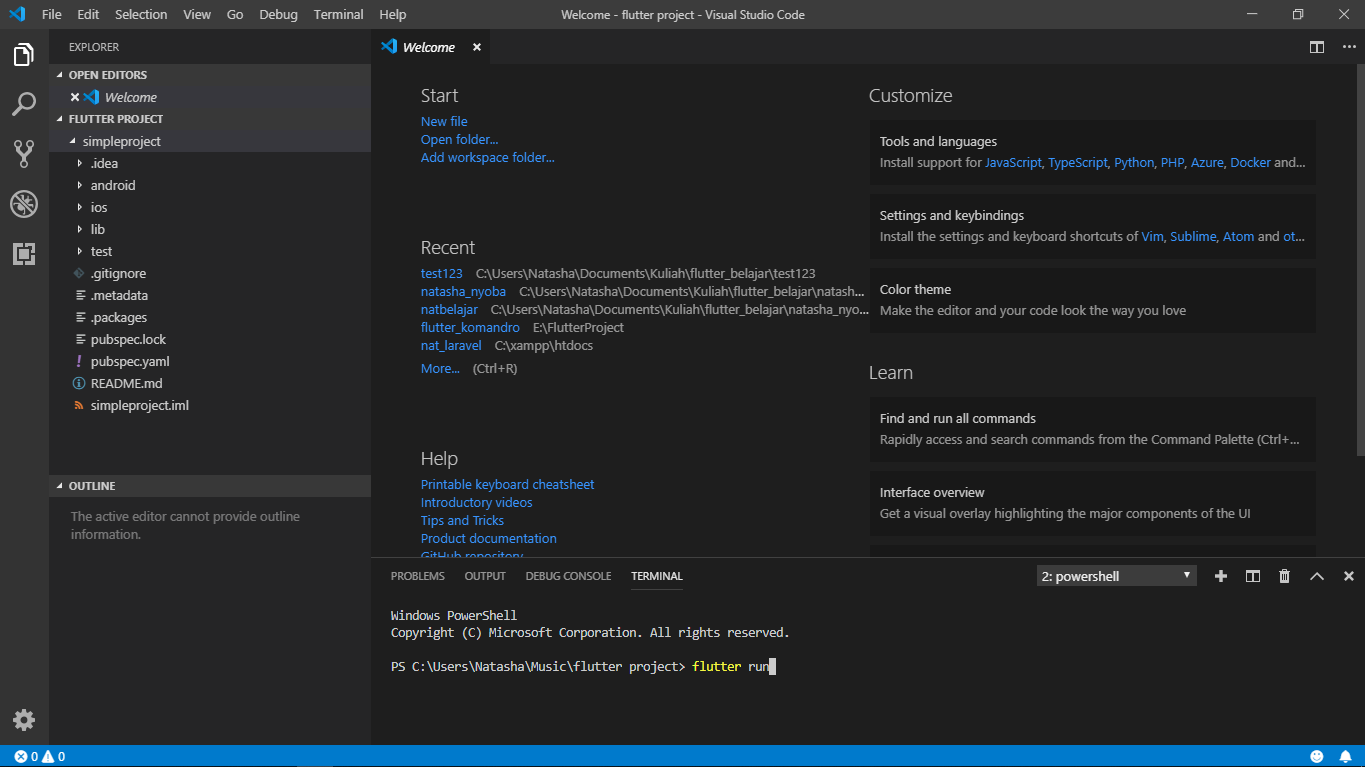Click the warnings count in status bar
1365x767 pixels.
[53, 757]
